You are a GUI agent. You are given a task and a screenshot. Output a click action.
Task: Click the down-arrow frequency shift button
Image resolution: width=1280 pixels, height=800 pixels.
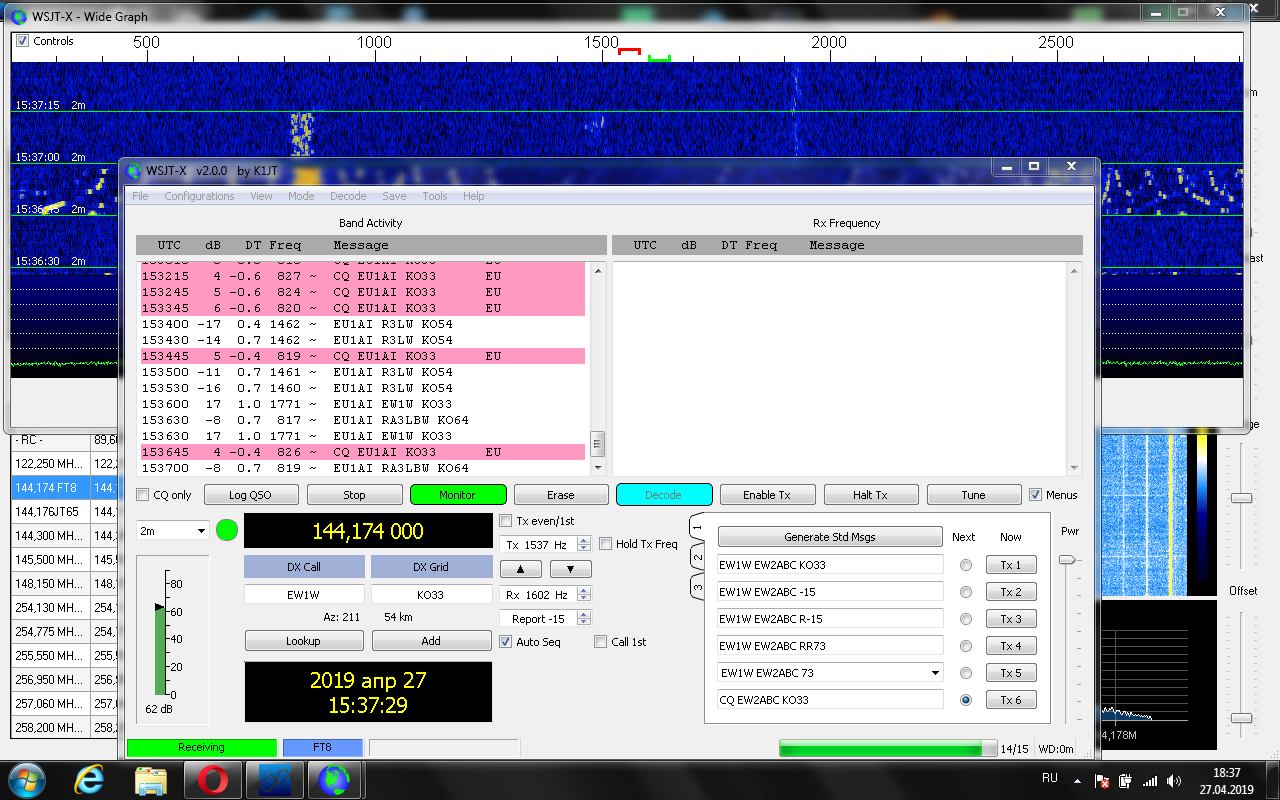pos(570,569)
